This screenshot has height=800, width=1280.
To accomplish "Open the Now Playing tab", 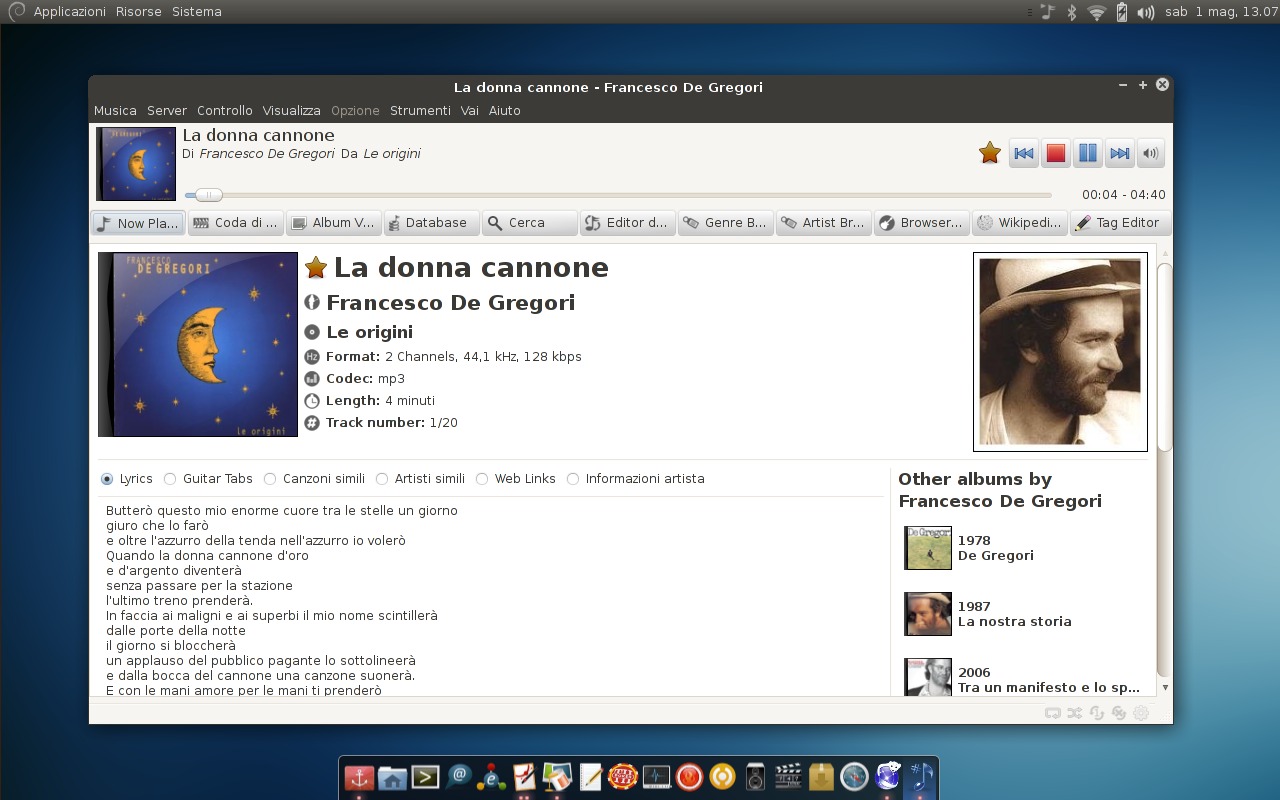I will click(x=138, y=223).
